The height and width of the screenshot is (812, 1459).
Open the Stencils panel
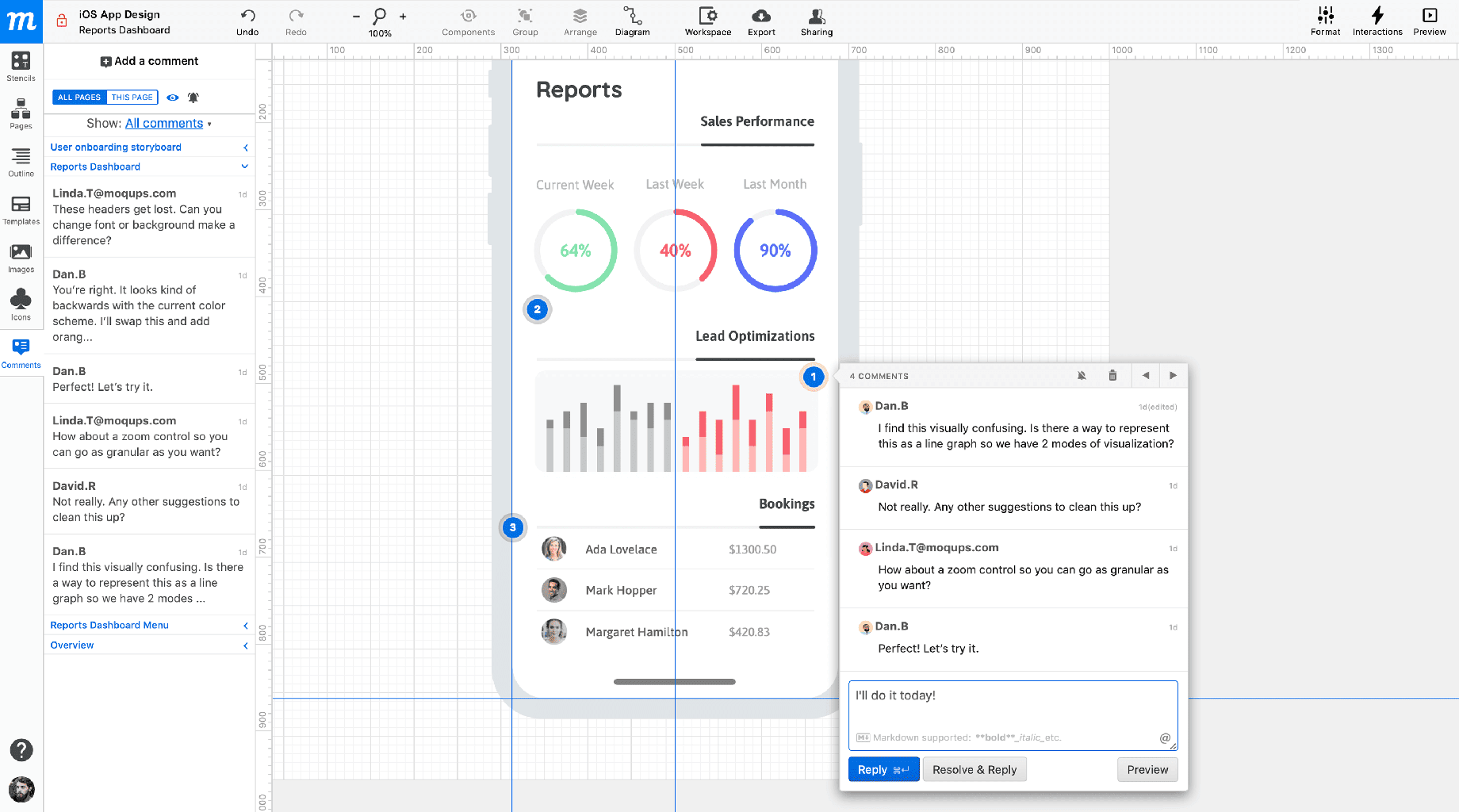(21, 66)
